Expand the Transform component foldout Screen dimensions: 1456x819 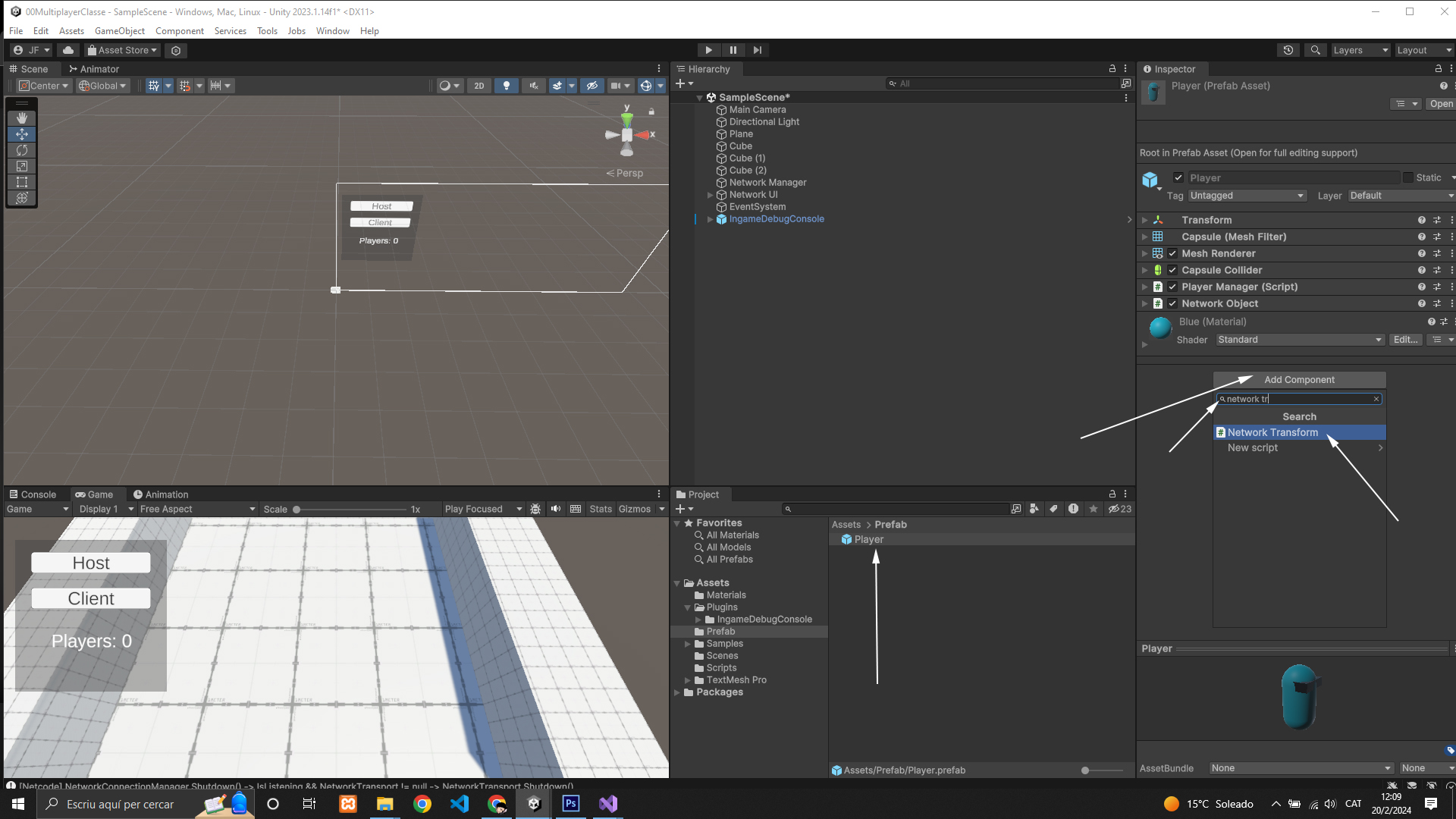pos(1144,220)
